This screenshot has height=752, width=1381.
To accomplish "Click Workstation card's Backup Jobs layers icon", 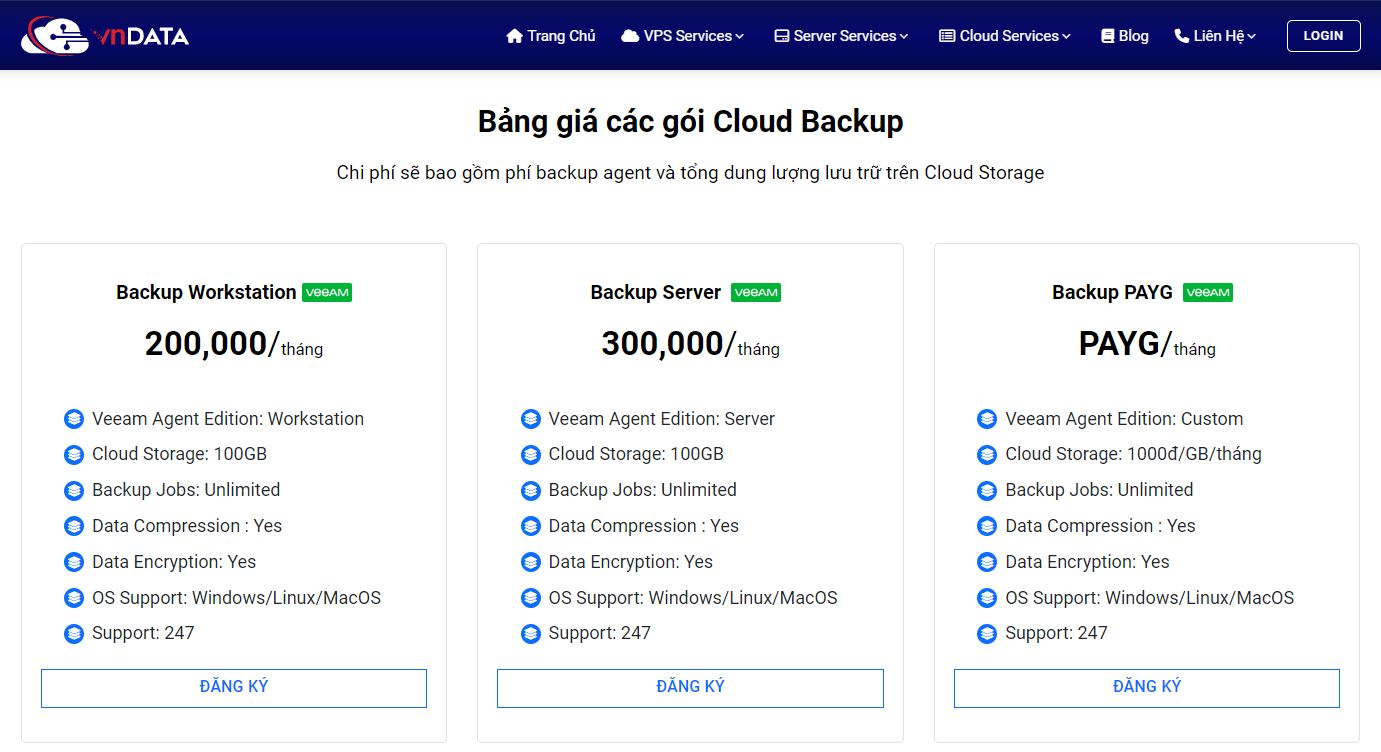I will 74,491.
